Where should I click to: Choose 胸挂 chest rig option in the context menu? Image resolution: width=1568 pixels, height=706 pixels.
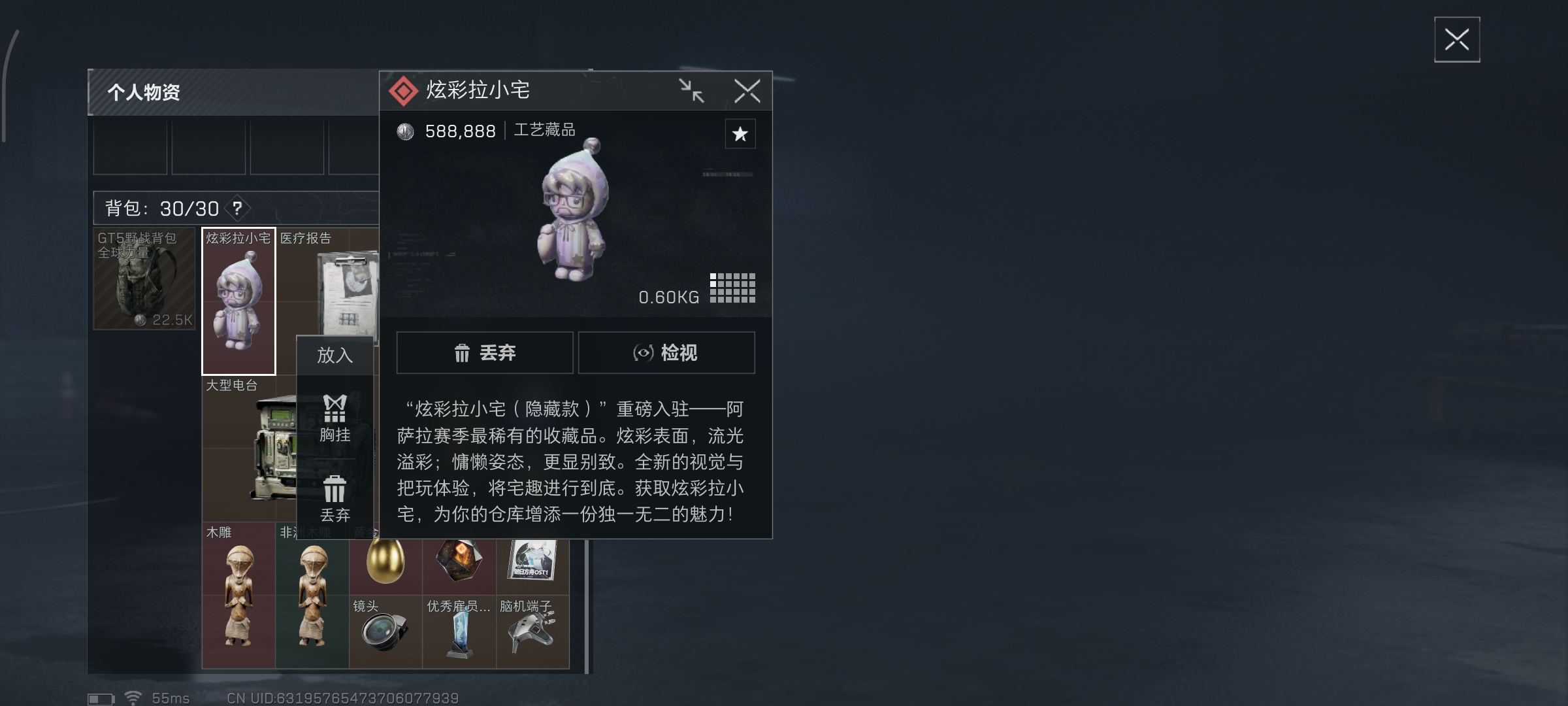pyautogui.click(x=335, y=418)
